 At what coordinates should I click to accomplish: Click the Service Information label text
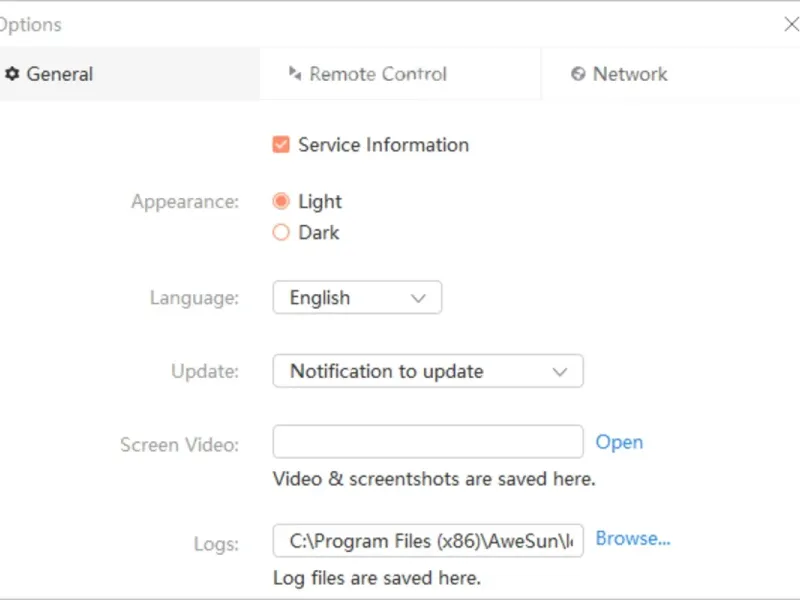(x=383, y=145)
